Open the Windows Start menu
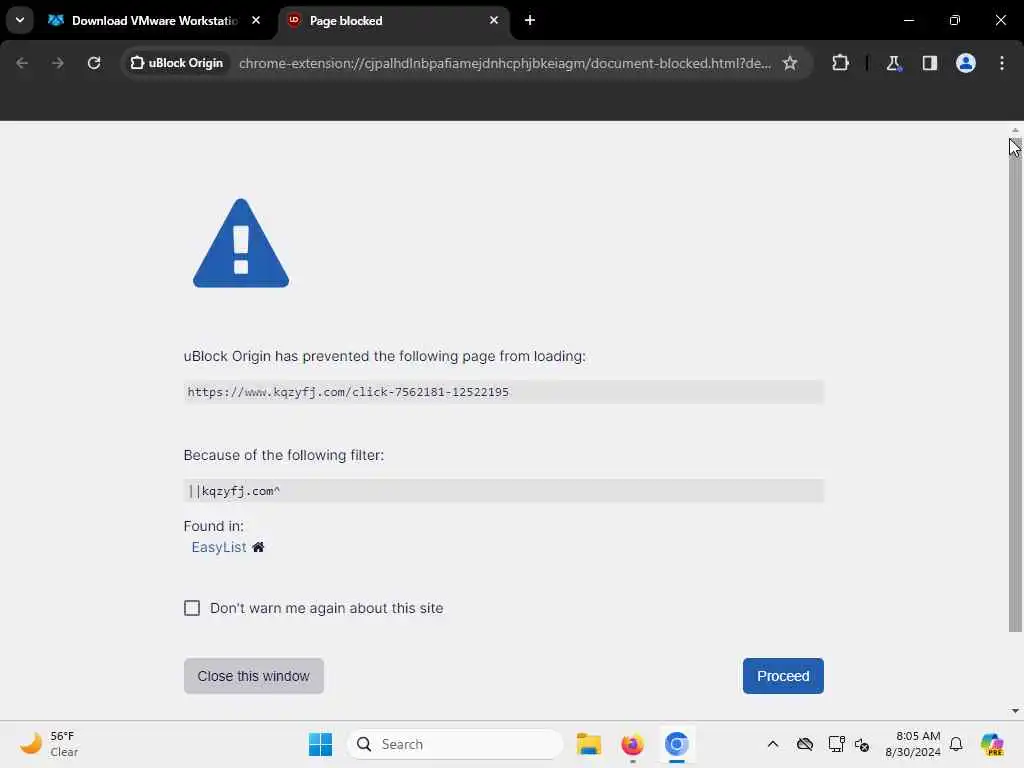Viewport: 1024px width, 768px height. point(320,744)
